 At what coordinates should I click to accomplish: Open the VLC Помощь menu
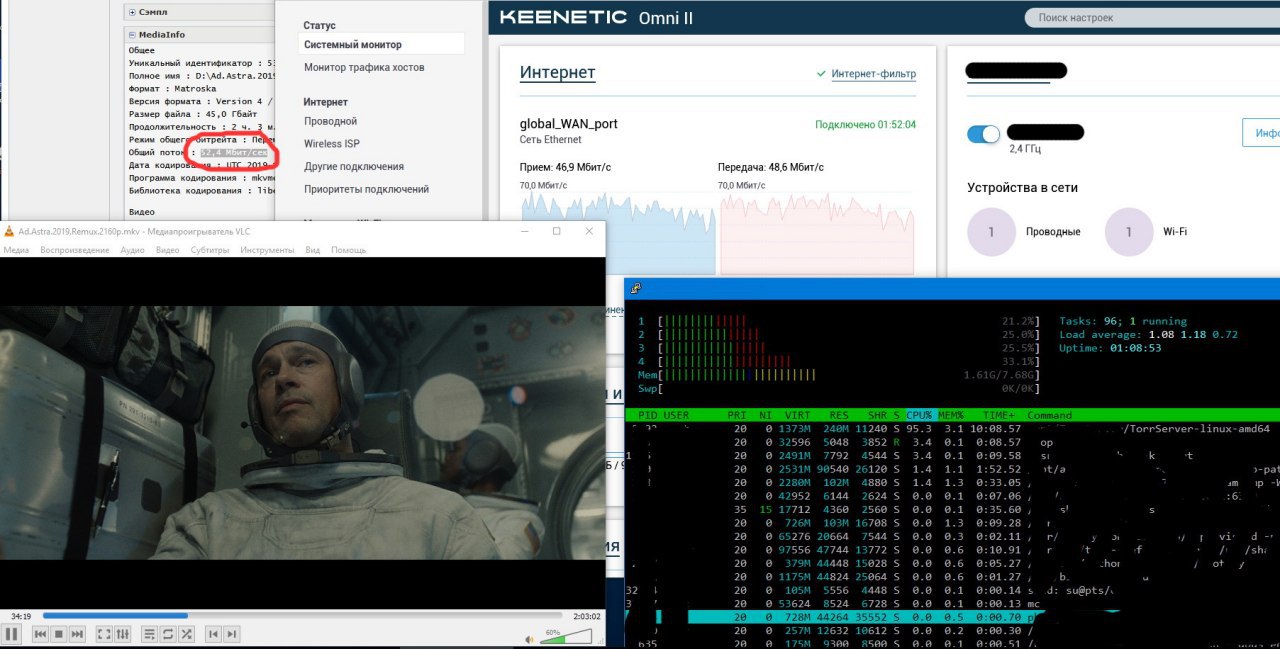pyautogui.click(x=348, y=250)
